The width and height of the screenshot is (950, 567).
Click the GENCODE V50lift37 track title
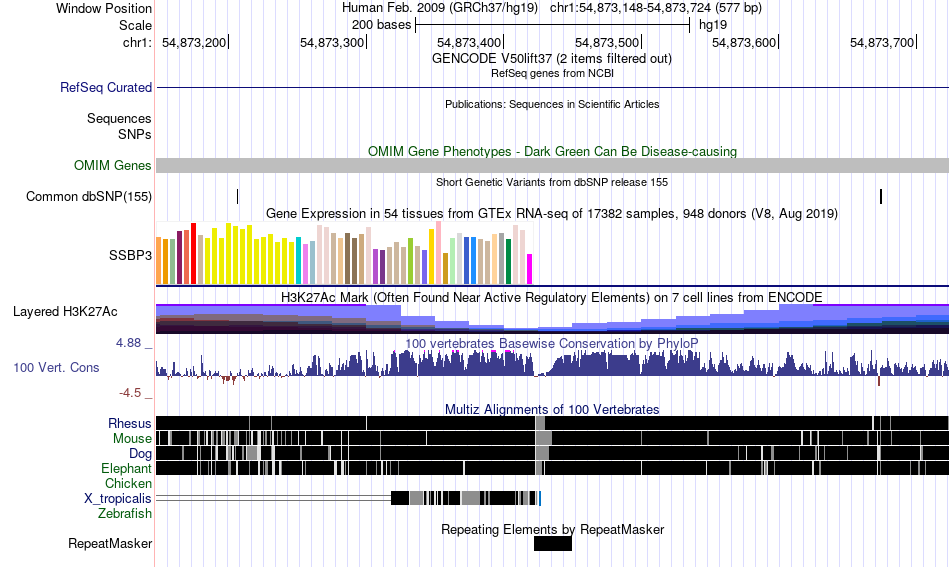click(551, 59)
